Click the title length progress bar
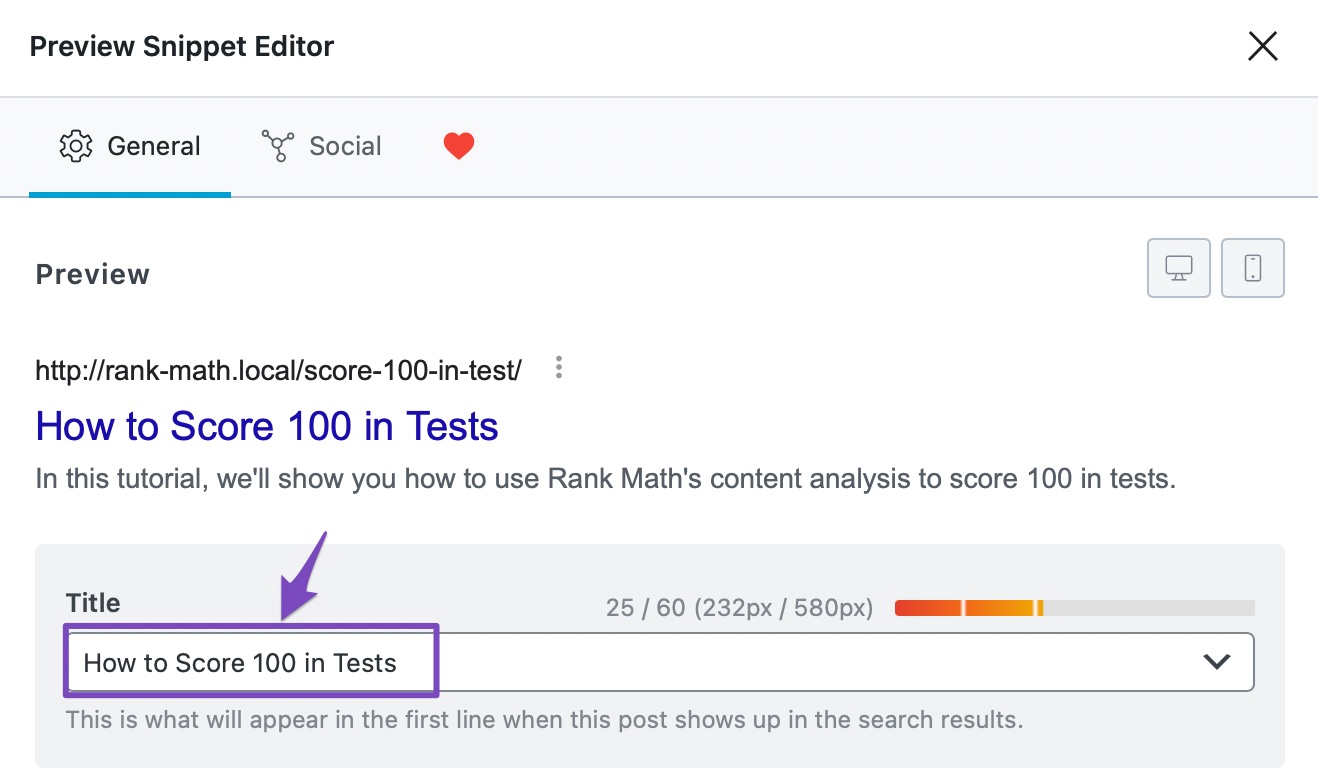The image size is (1318, 776). click(x=1073, y=607)
